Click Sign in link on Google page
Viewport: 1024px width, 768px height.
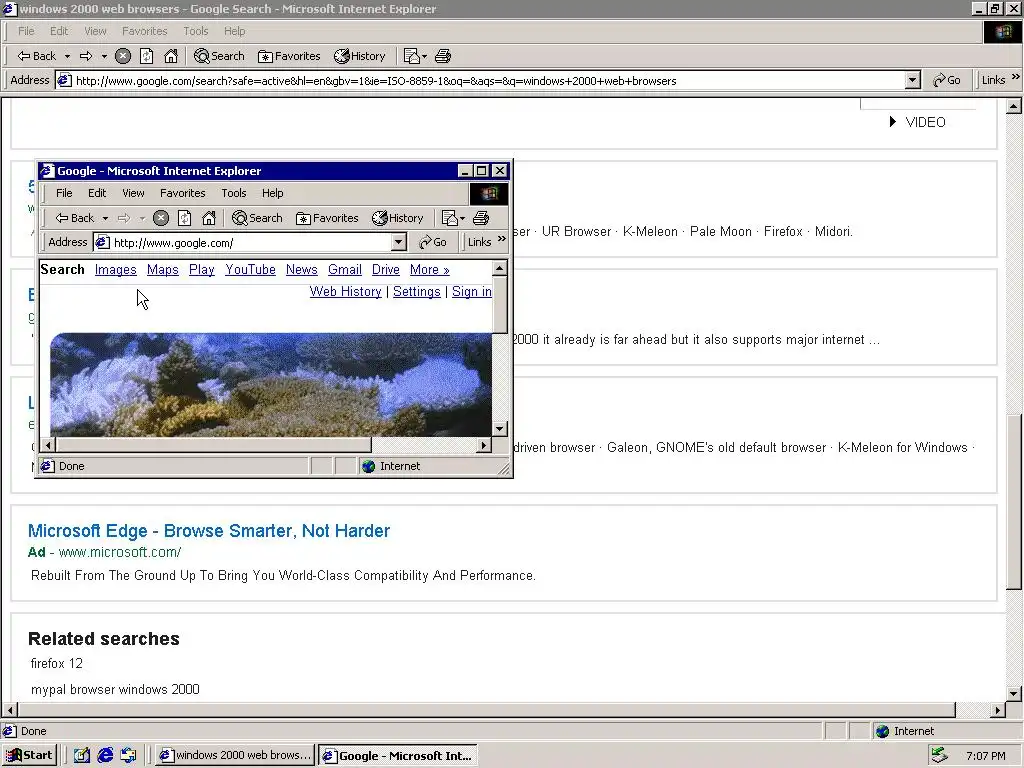[472, 292]
